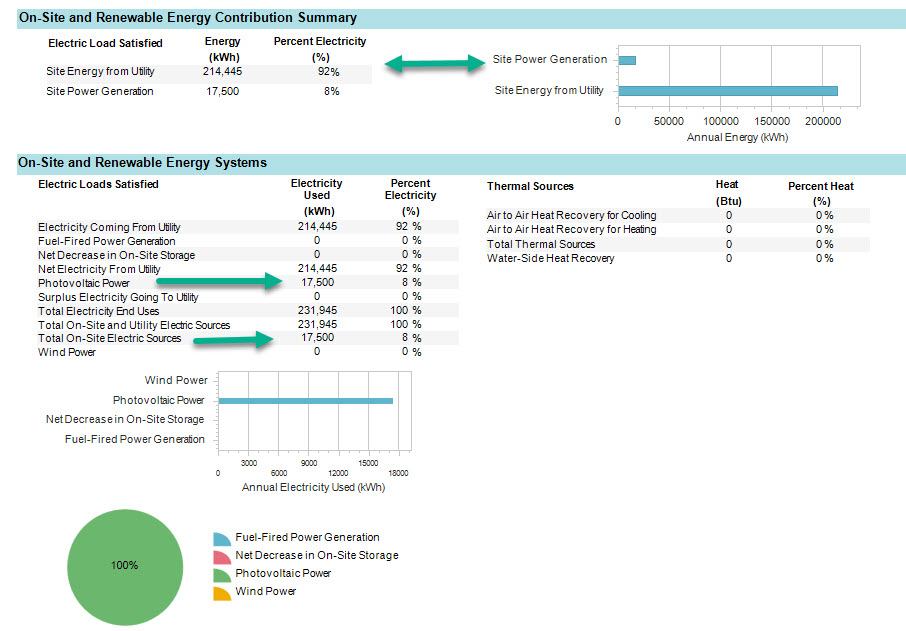Click the Site Energy from Utility chart bar
The image size is (906, 631).
pyautogui.click(x=728, y=91)
